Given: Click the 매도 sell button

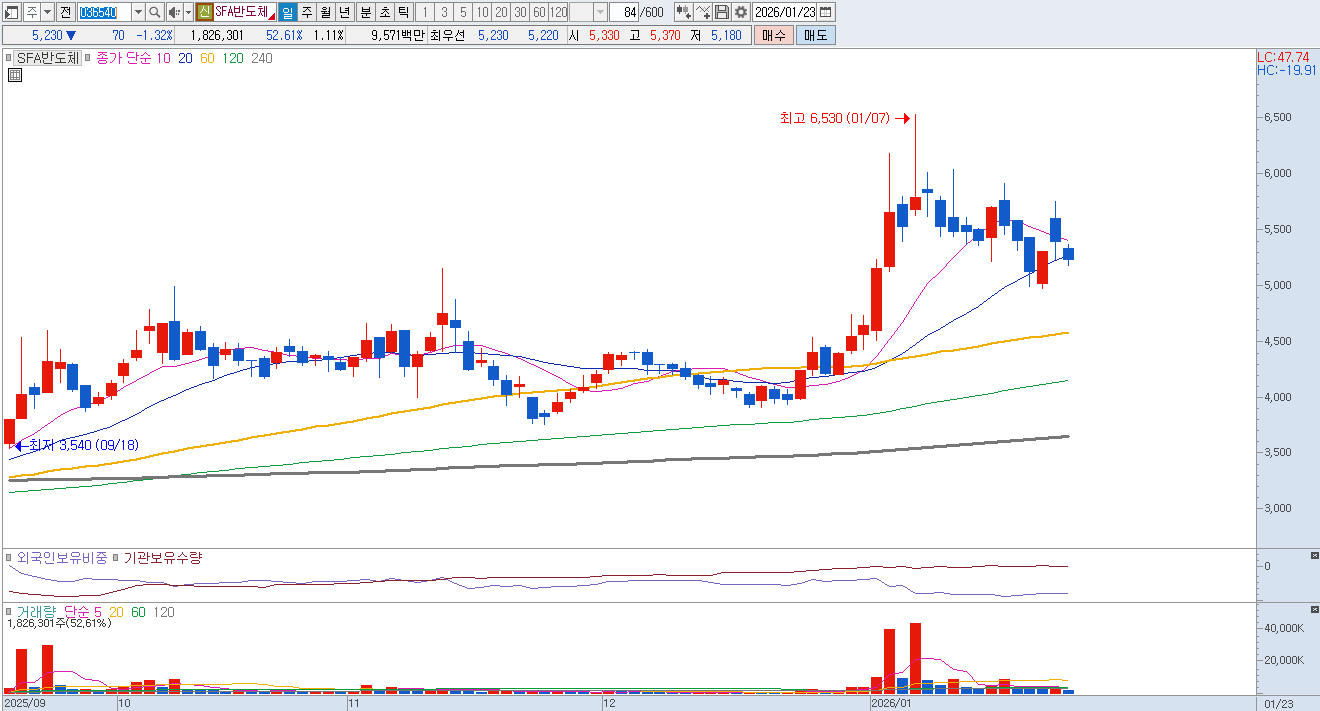Looking at the screenshot, I should [x=815, y=35].
